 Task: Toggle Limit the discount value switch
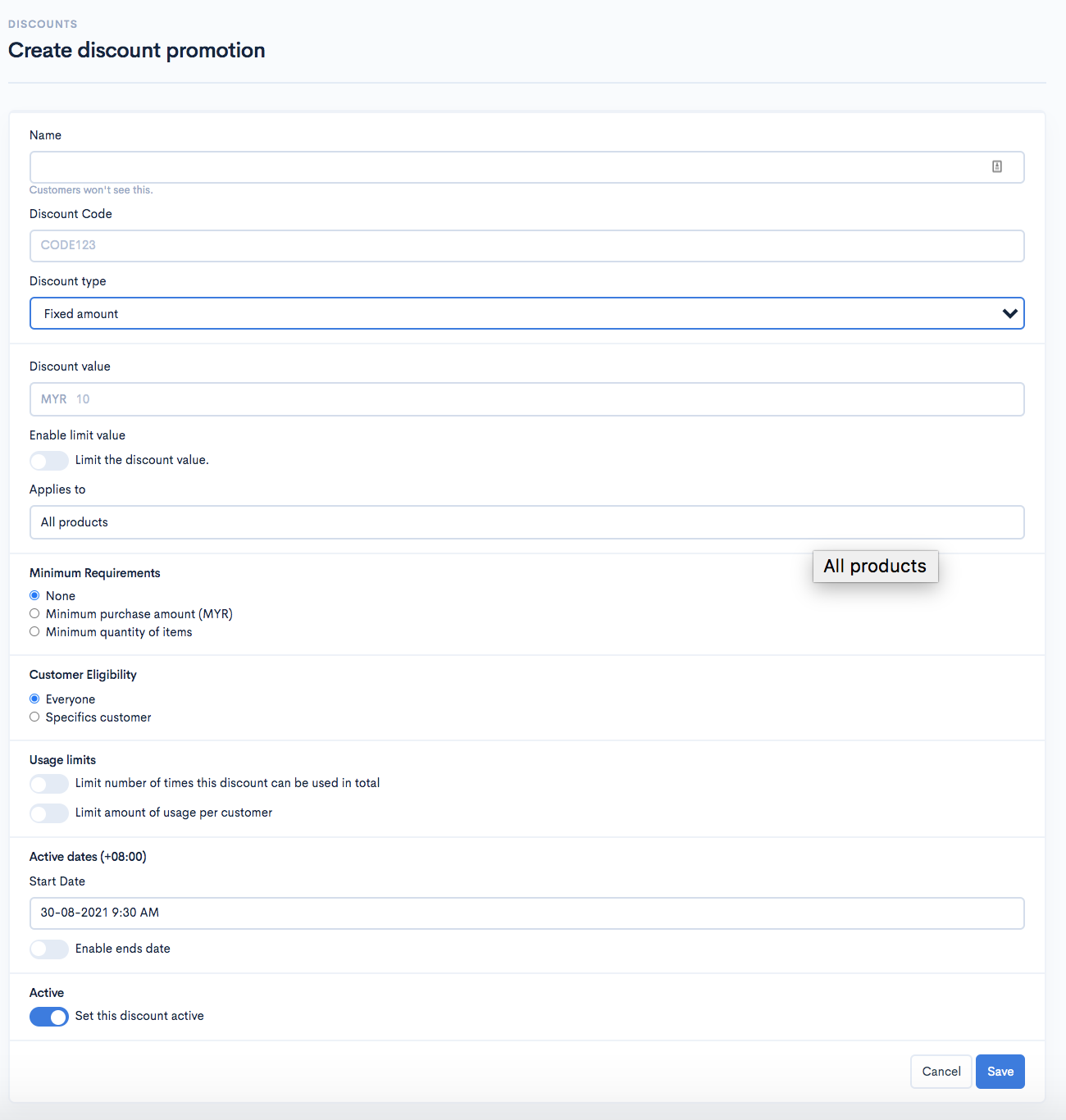(x=48, y=461)
